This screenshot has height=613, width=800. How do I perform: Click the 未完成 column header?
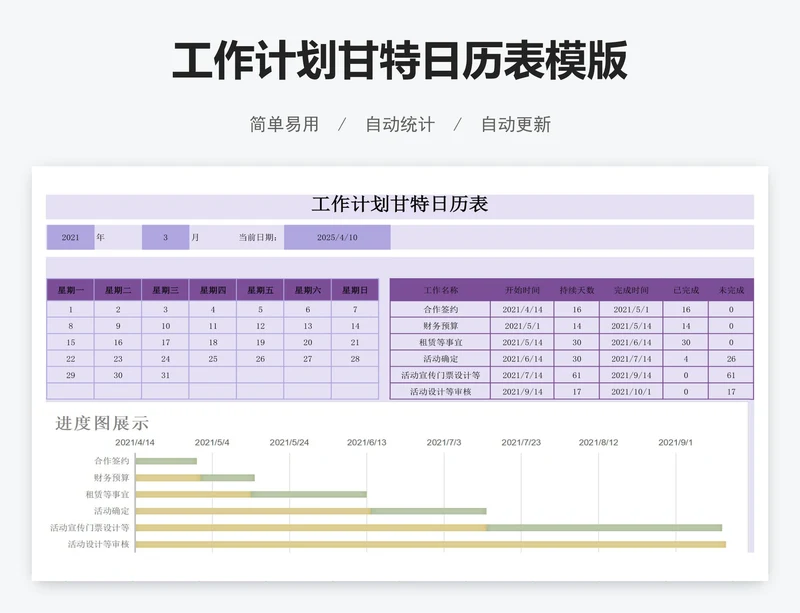point(731,290)
